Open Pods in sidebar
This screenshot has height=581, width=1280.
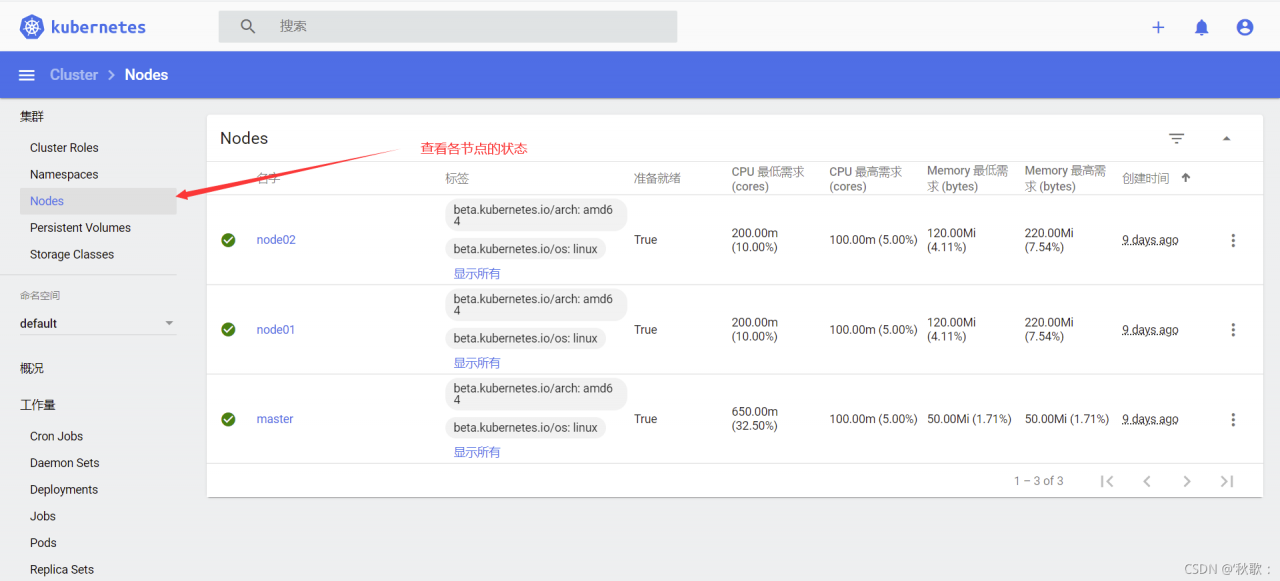pyautogui.click(x=43, y=543)
